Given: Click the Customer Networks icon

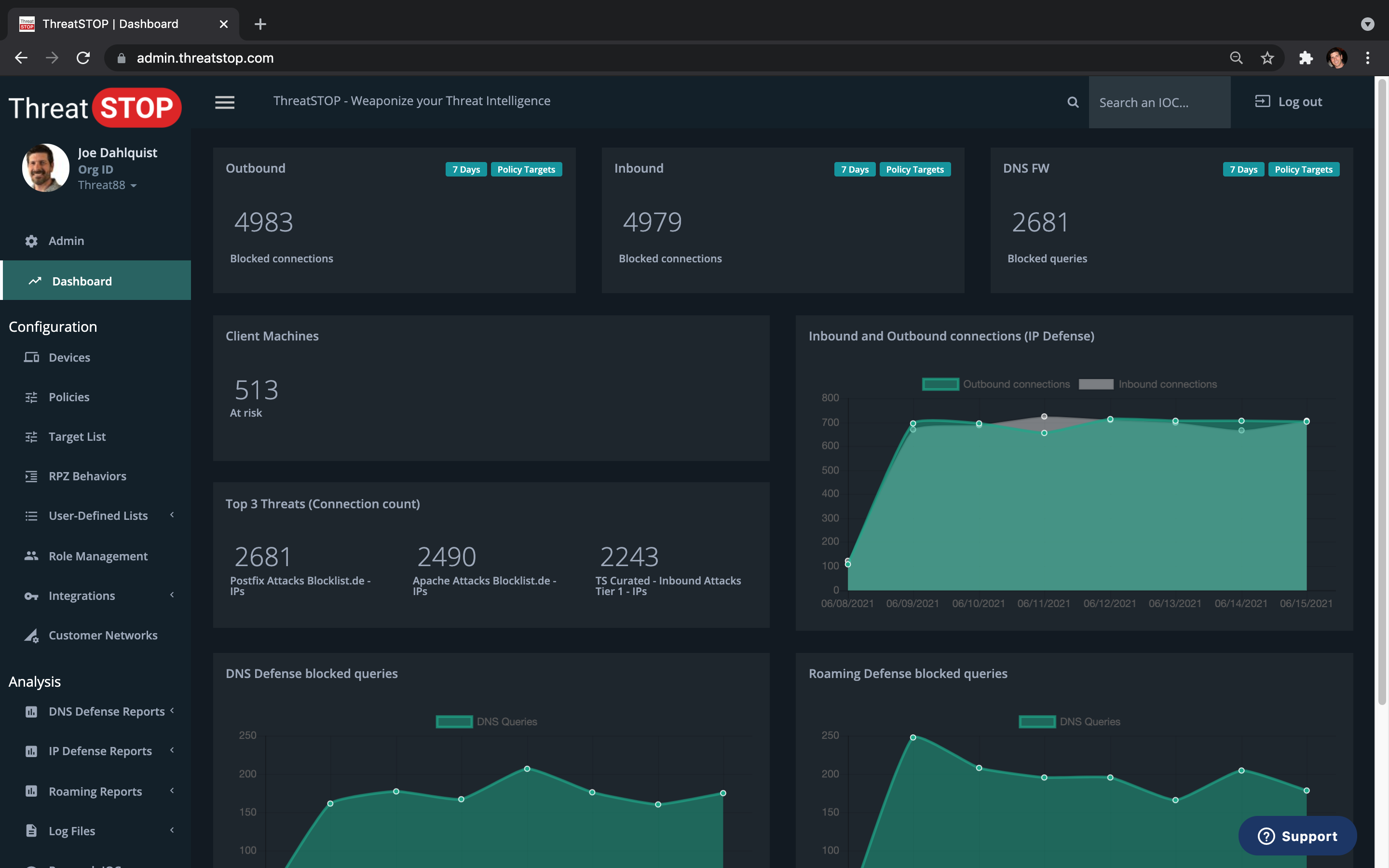Looking at the screenshot, I should click(x=31, y=636).
